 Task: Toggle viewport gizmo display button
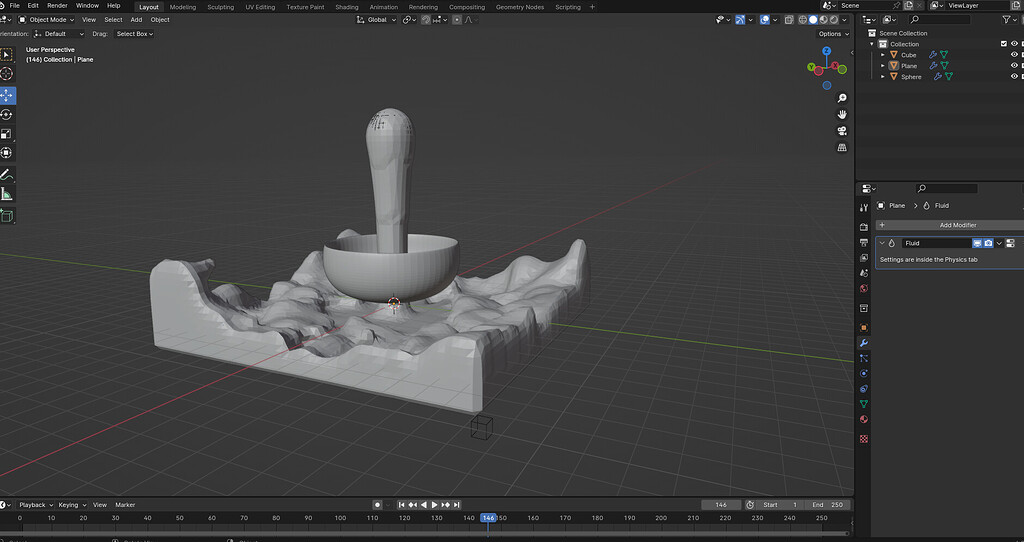(x=740, y=20)
